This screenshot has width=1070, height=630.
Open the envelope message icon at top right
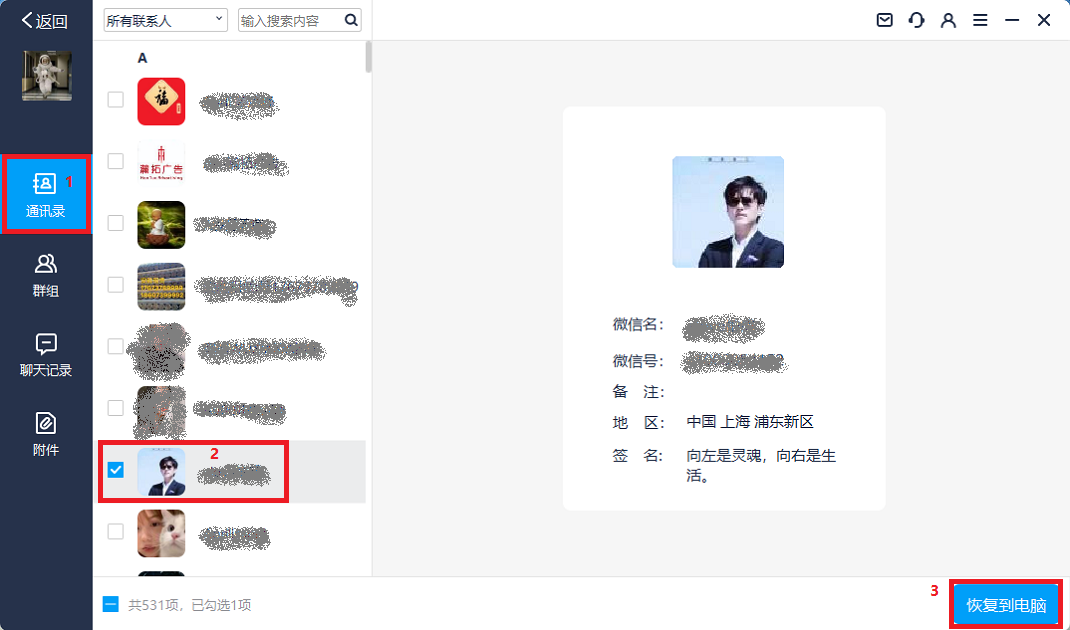pos(884,19)
